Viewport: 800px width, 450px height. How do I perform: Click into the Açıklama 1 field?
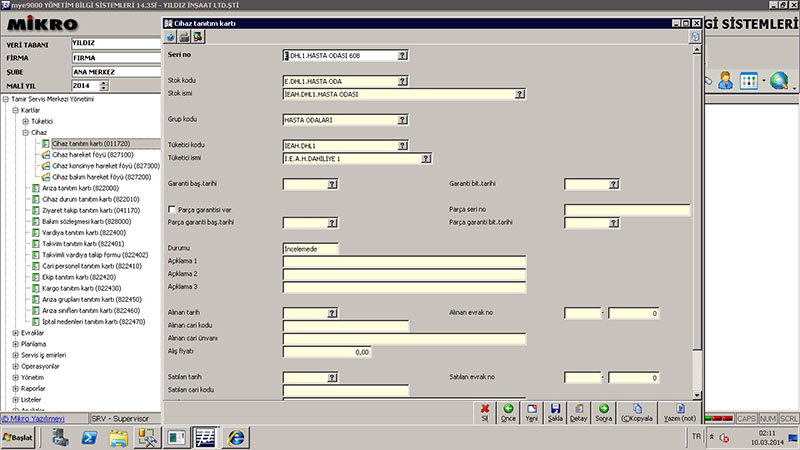pos(404,262)
